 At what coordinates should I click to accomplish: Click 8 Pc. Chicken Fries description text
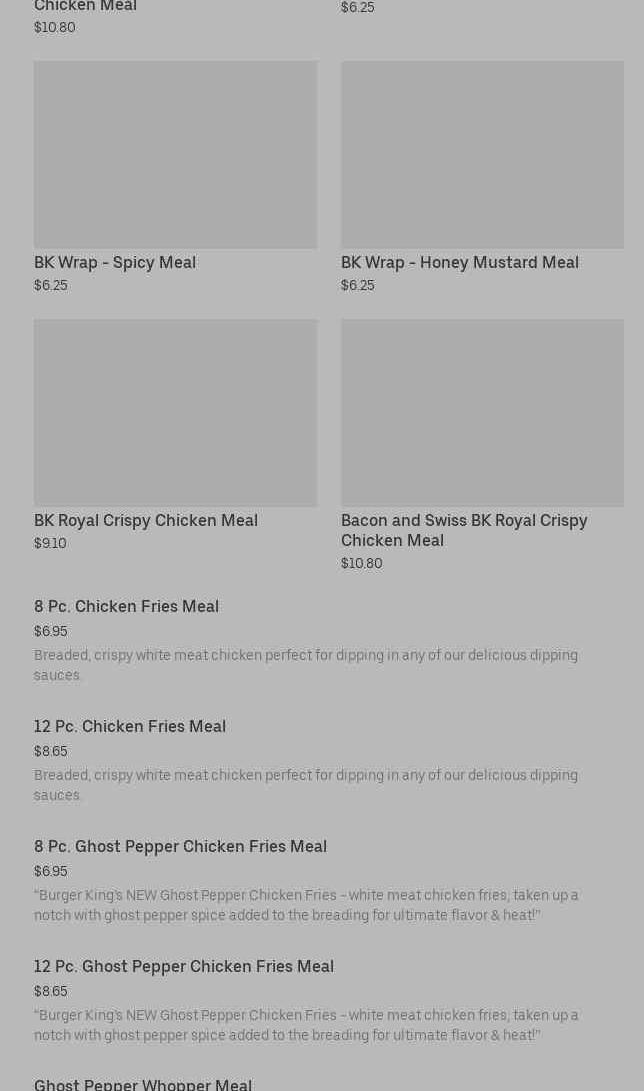click(x=305, y=665)
